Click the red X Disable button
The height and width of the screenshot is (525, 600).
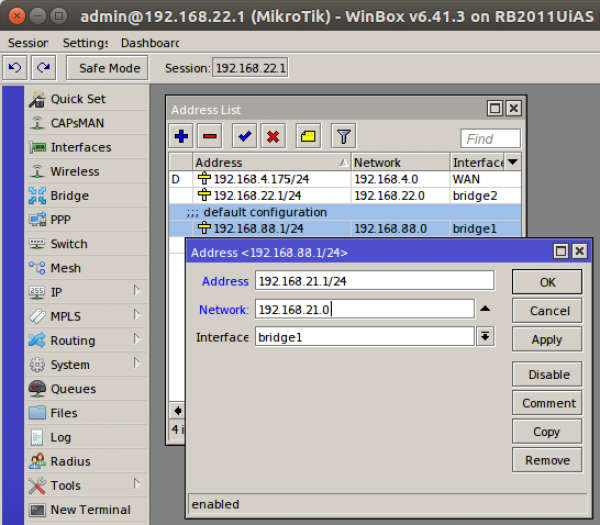tap(273, 136)
